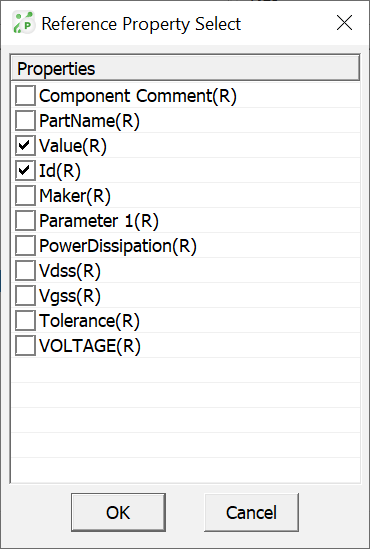Enable the Tolerance(R) property checkbox
370x549 pixels.
tap(25, 320)
